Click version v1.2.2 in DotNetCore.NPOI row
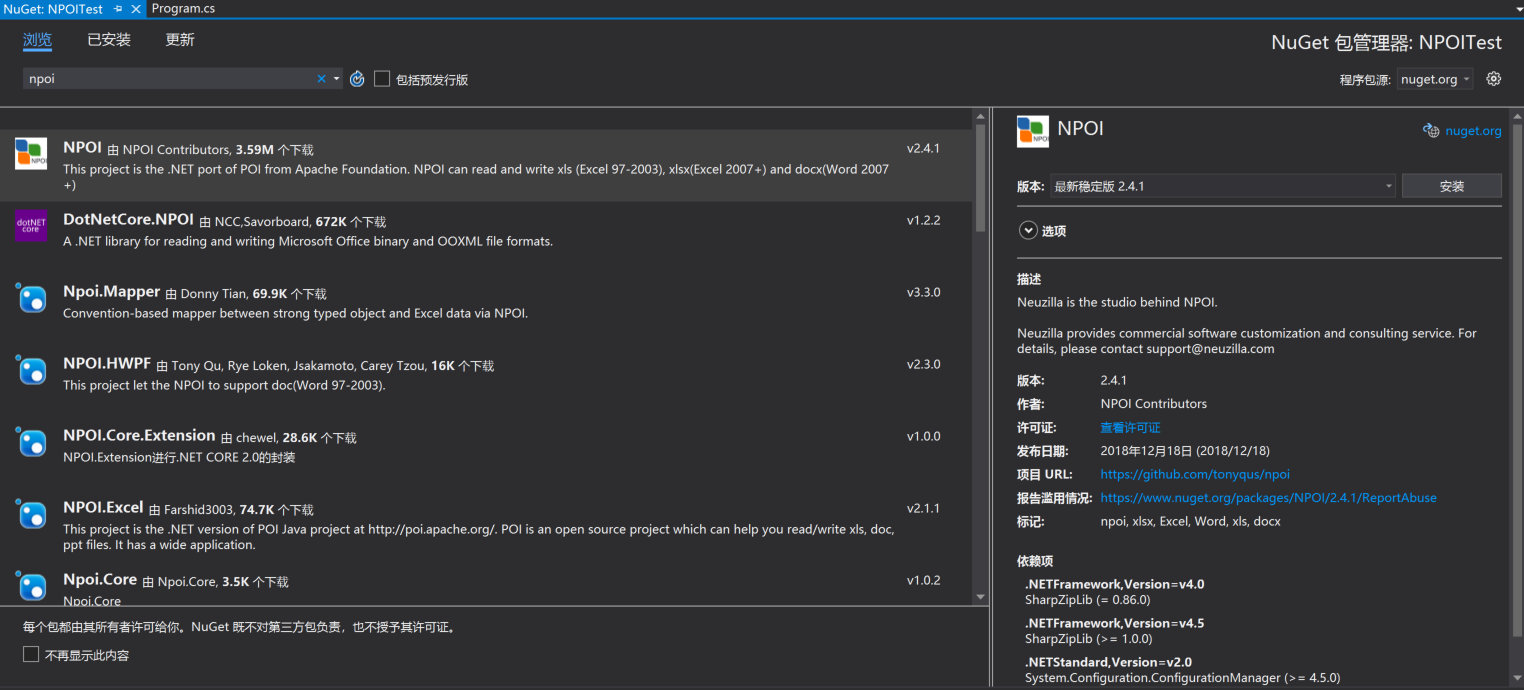Image resolution: width=1524 pixels, height=690 pixels. tap(924, 220)
